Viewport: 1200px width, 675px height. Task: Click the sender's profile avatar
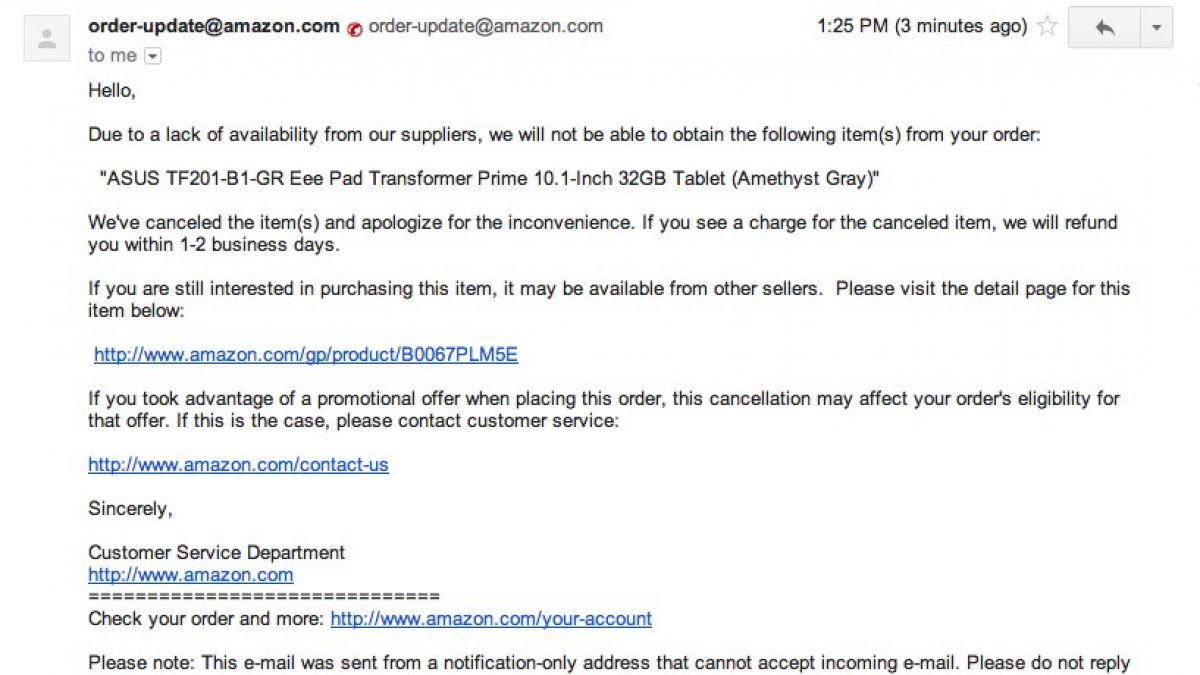46,38
